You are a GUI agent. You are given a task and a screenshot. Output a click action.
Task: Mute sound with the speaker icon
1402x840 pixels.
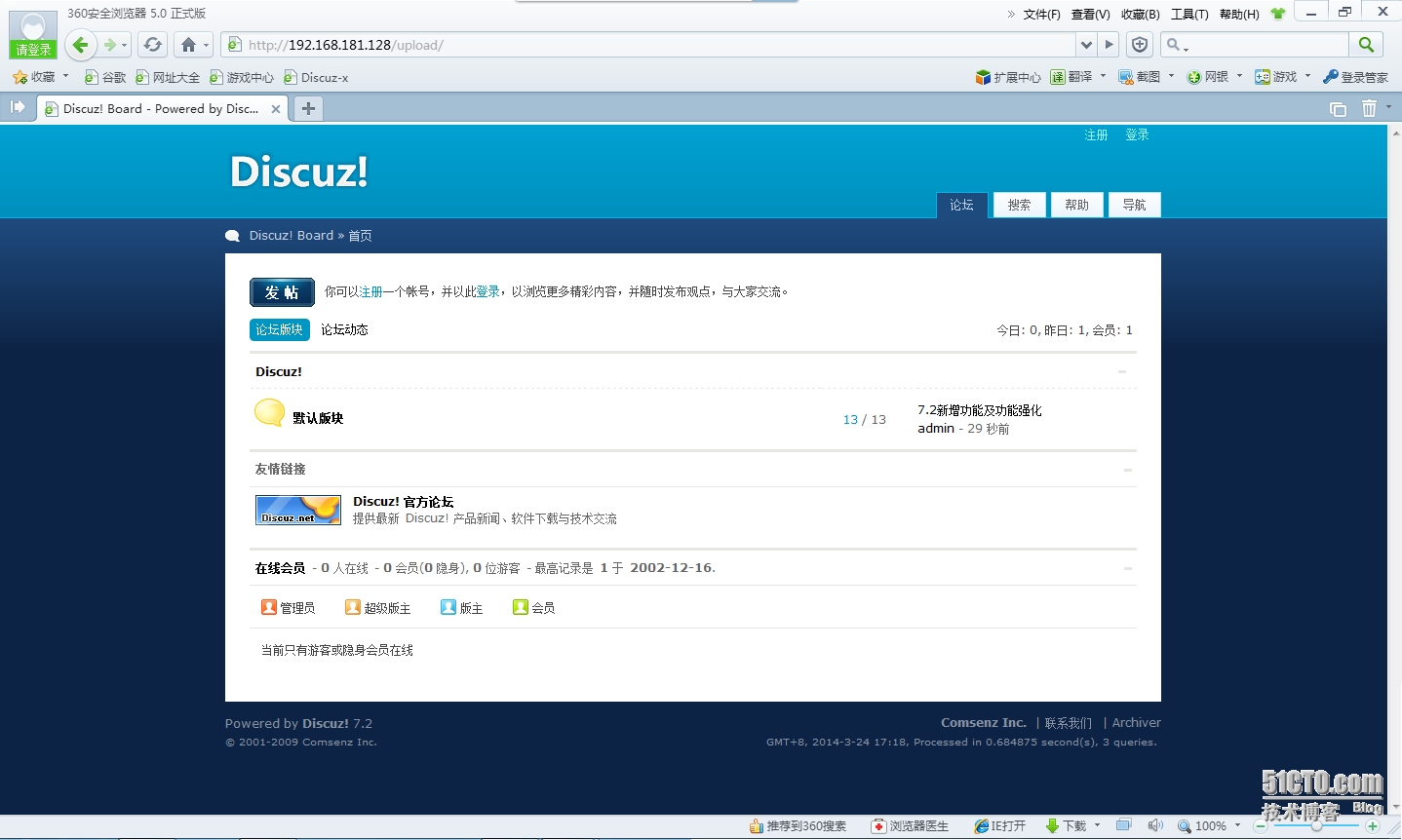tap(1156, 825)
